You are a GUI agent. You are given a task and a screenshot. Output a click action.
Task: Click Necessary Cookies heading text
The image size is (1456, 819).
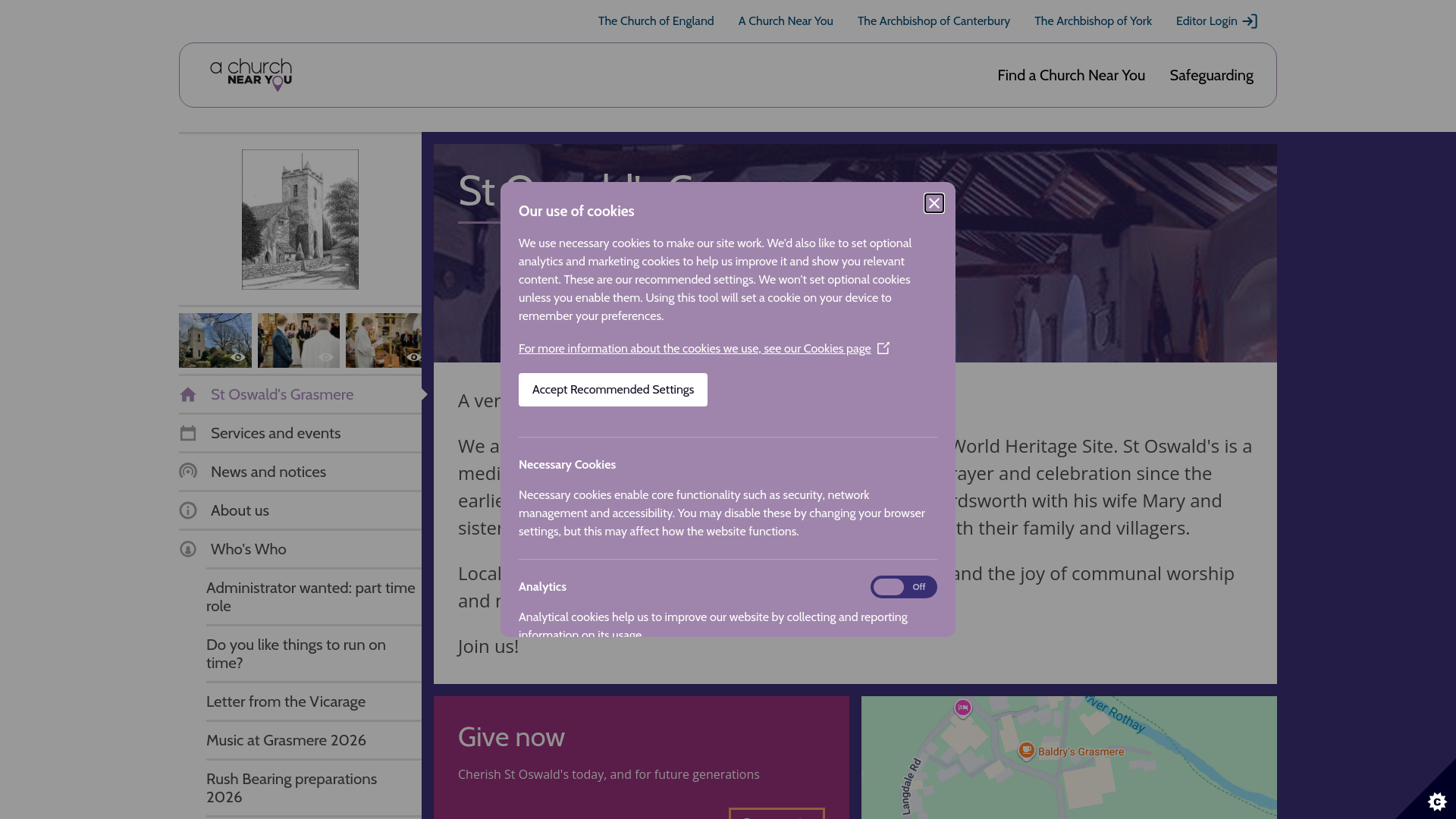[x=567, y=465]
